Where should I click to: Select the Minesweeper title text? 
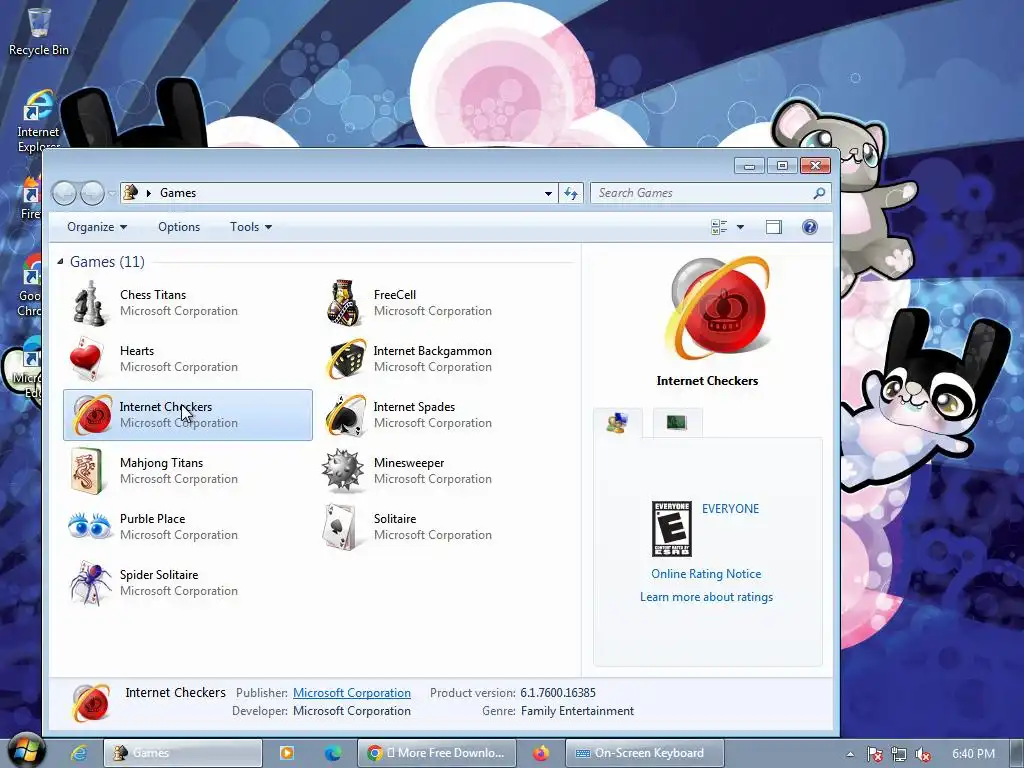pyautogui.click(x=409, y=462)
